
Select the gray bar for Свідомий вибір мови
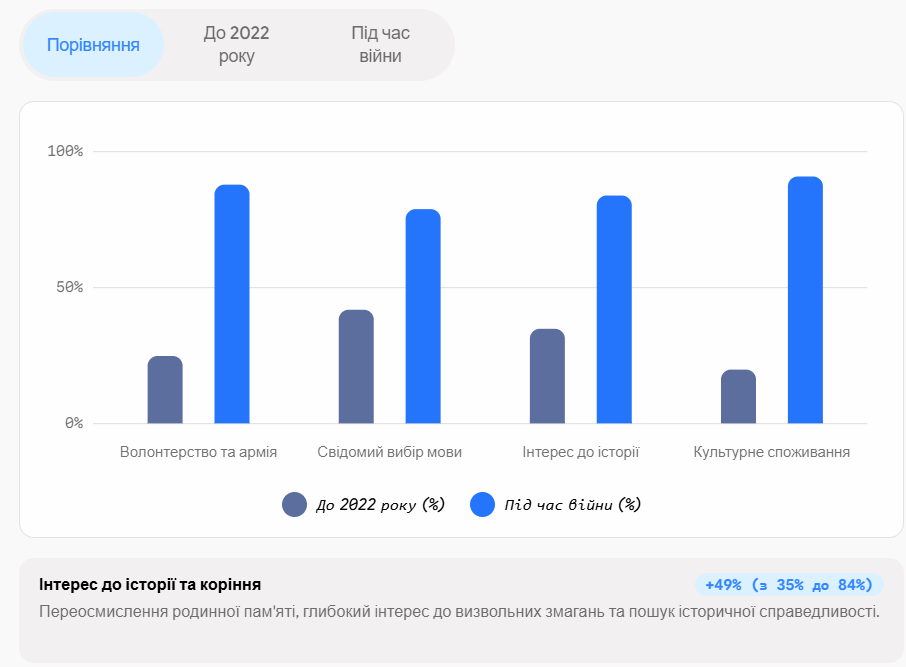point(357,366)
